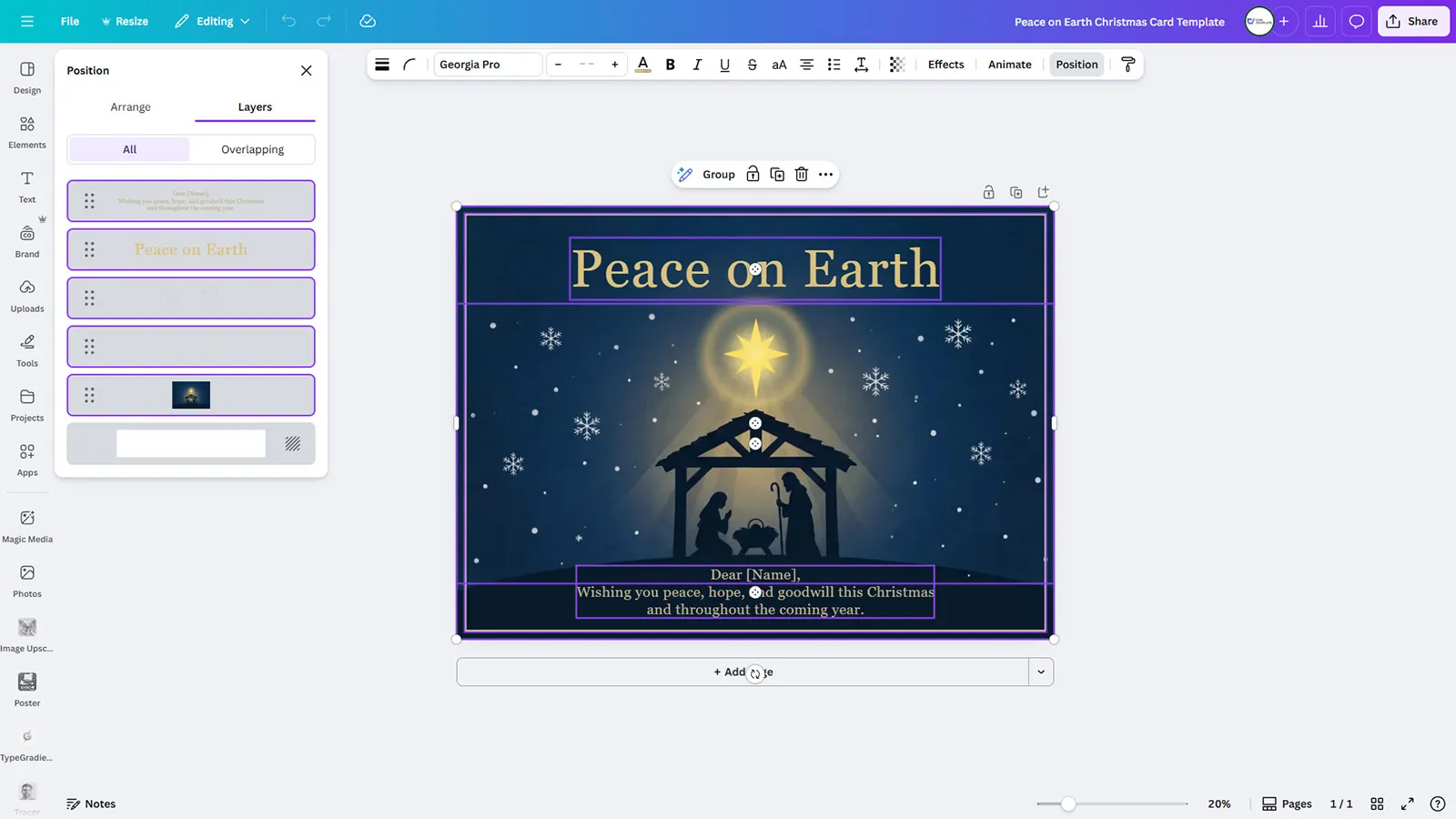Viewport: 1456px width, 819px height.
Task: Group the selected elements
Action: point(717,174)
